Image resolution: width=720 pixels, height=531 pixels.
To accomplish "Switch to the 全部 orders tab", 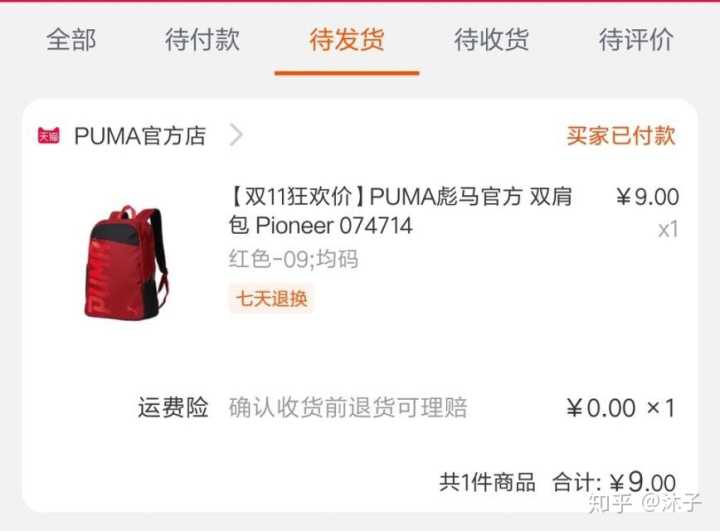I will click(x=71, y=40).
